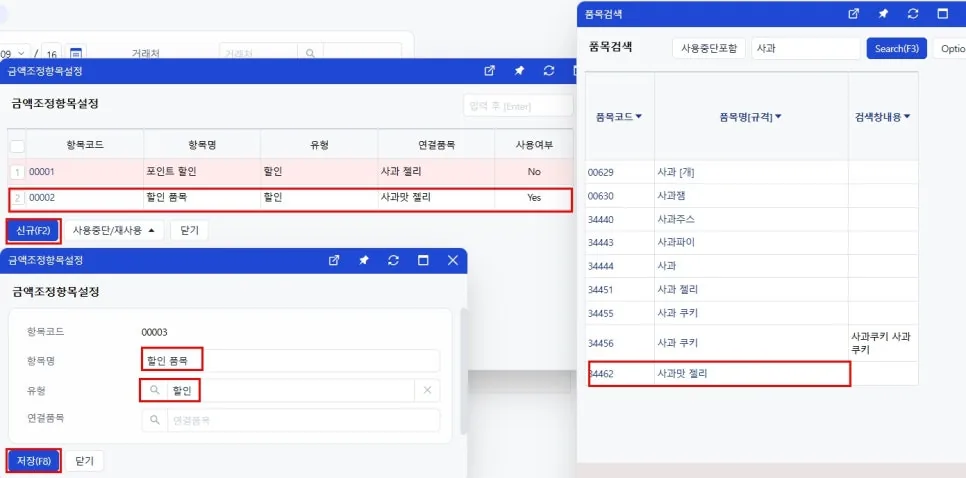Viewport: 966px width, 478px height.
Task: Pin the 품목검색 window
Action: (883, 14)
